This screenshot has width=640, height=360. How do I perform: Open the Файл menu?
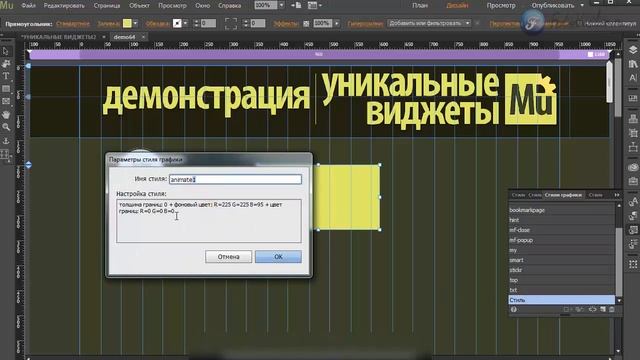(x=28, y=6)
